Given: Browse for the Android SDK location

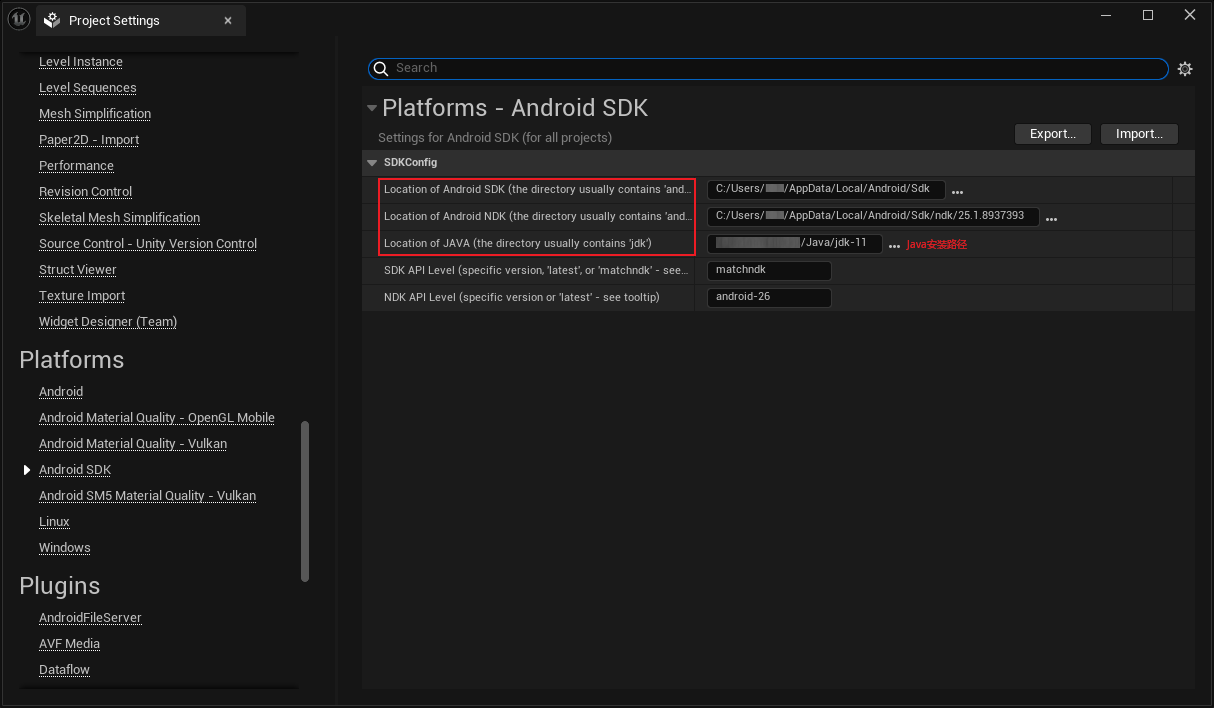Looking at the screenshot, I should pyautogui.click(x=957, y=191).
